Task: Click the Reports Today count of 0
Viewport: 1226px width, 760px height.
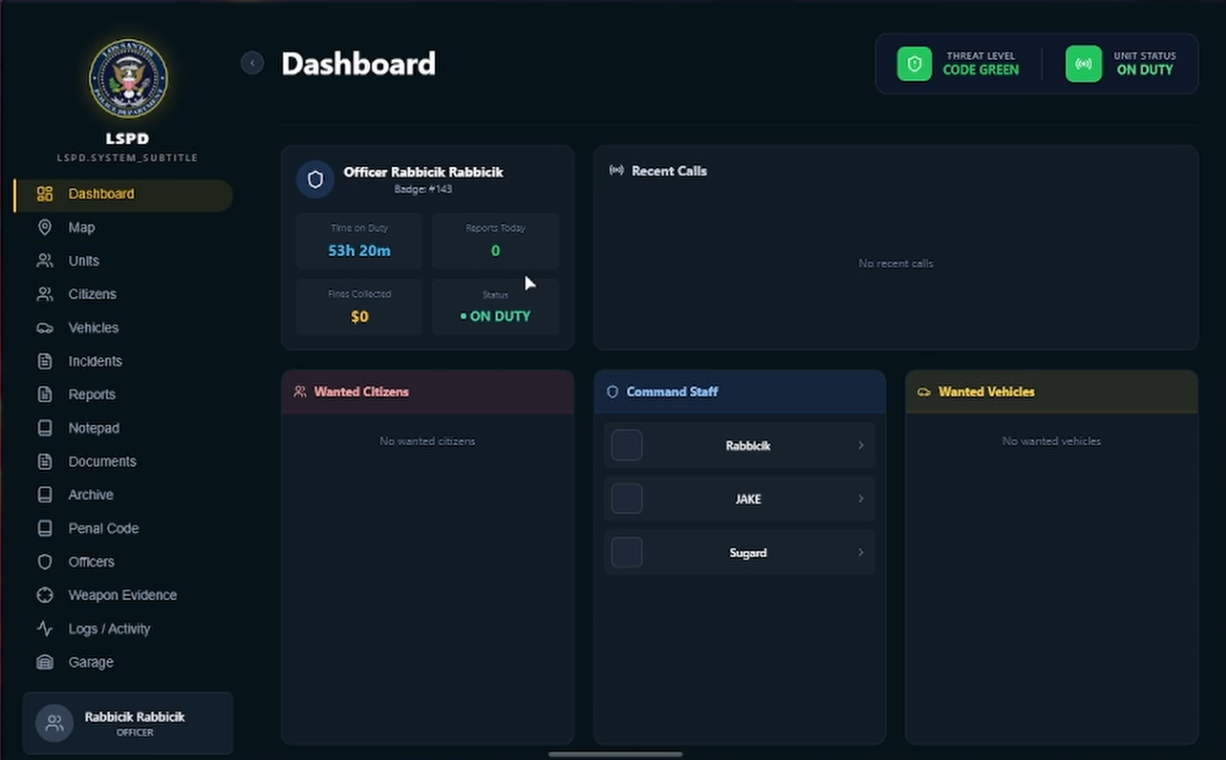Action: pos(495,251)
